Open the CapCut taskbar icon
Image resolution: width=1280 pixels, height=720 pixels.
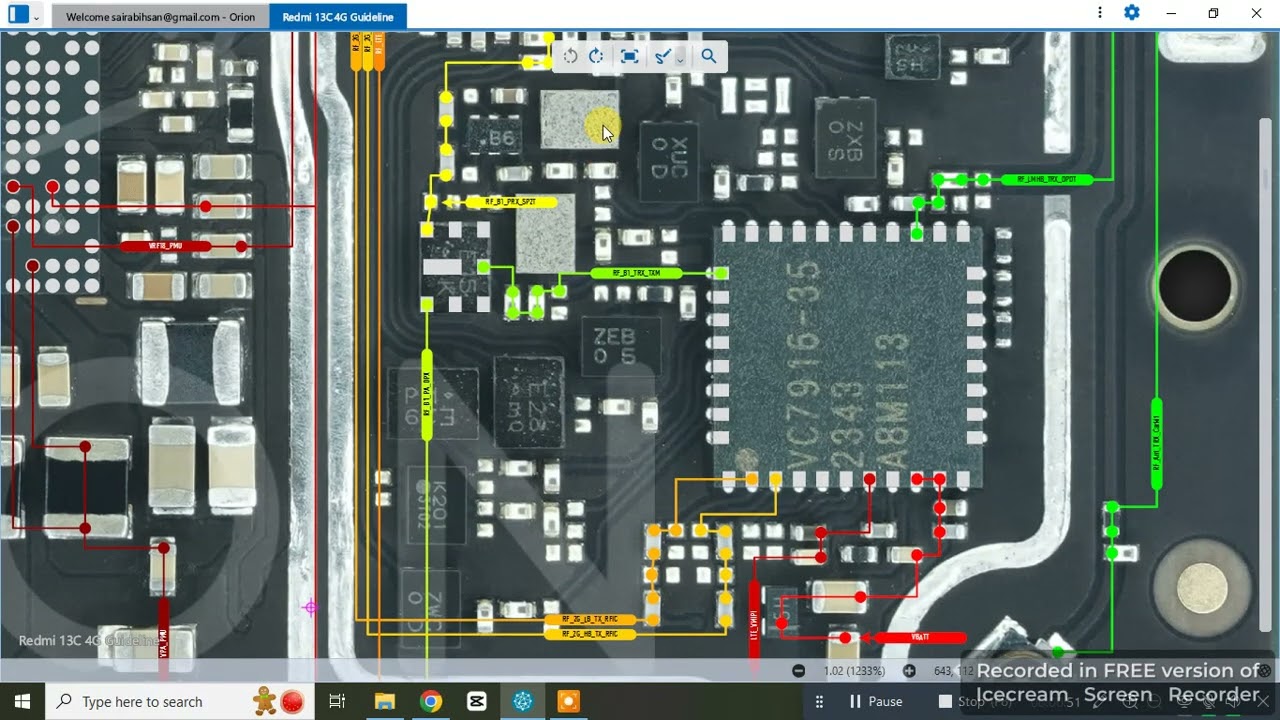tap(477, 701)
